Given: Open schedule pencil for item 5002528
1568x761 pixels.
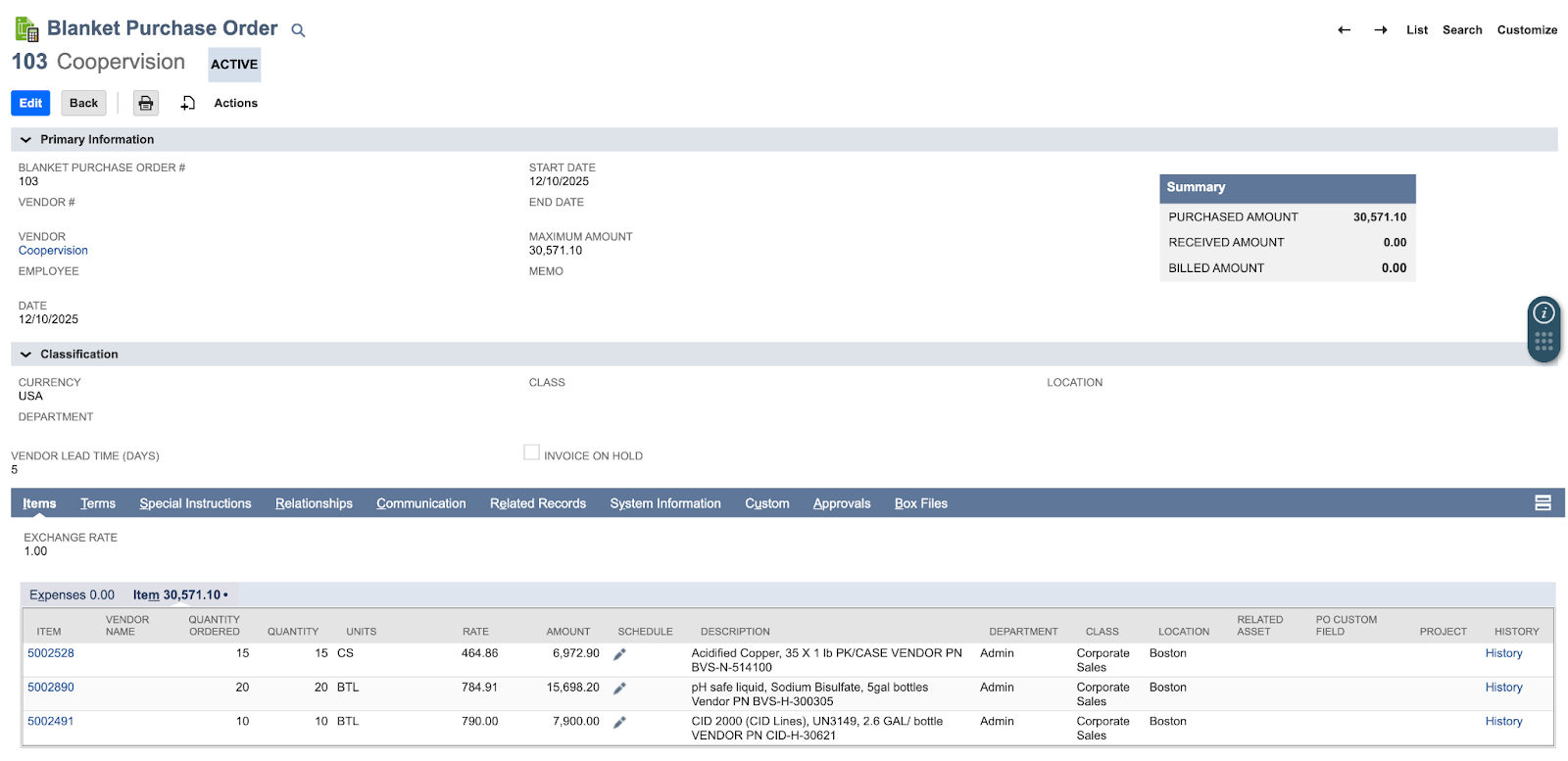Looking at the screenshot, I should [619, 654].
